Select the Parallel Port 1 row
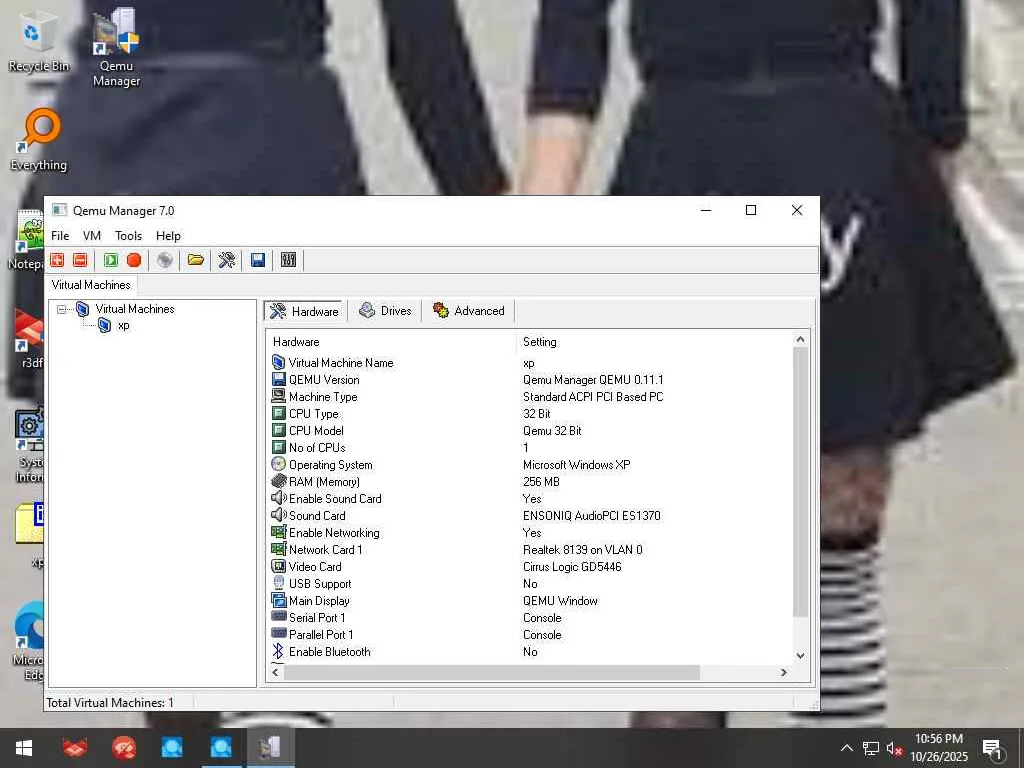Image resolution: width=1024 pixels, height=768 pixels. tap(529, 634)
